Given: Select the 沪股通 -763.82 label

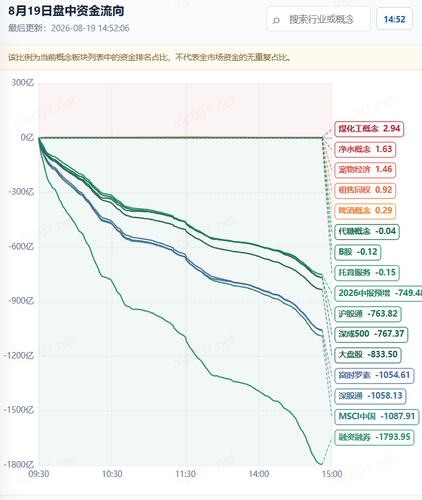Looking at the screenshot, I should click(x=368, y=314).
